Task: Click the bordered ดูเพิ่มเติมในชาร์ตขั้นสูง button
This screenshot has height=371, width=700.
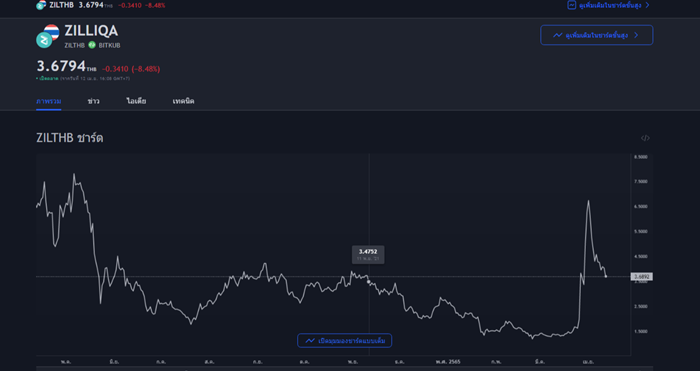Action: (596, 35)
